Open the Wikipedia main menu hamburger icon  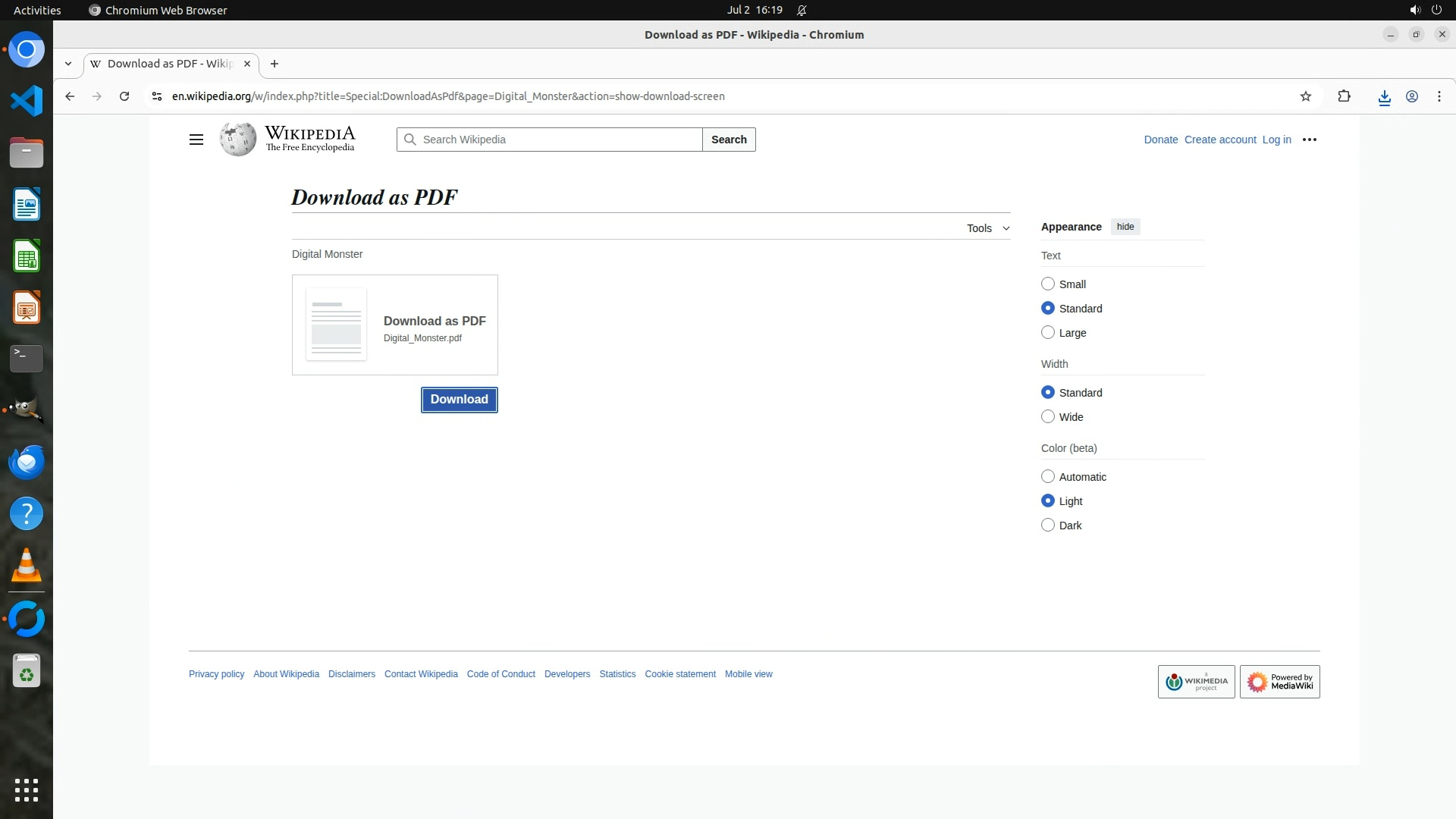click(196, 140)
